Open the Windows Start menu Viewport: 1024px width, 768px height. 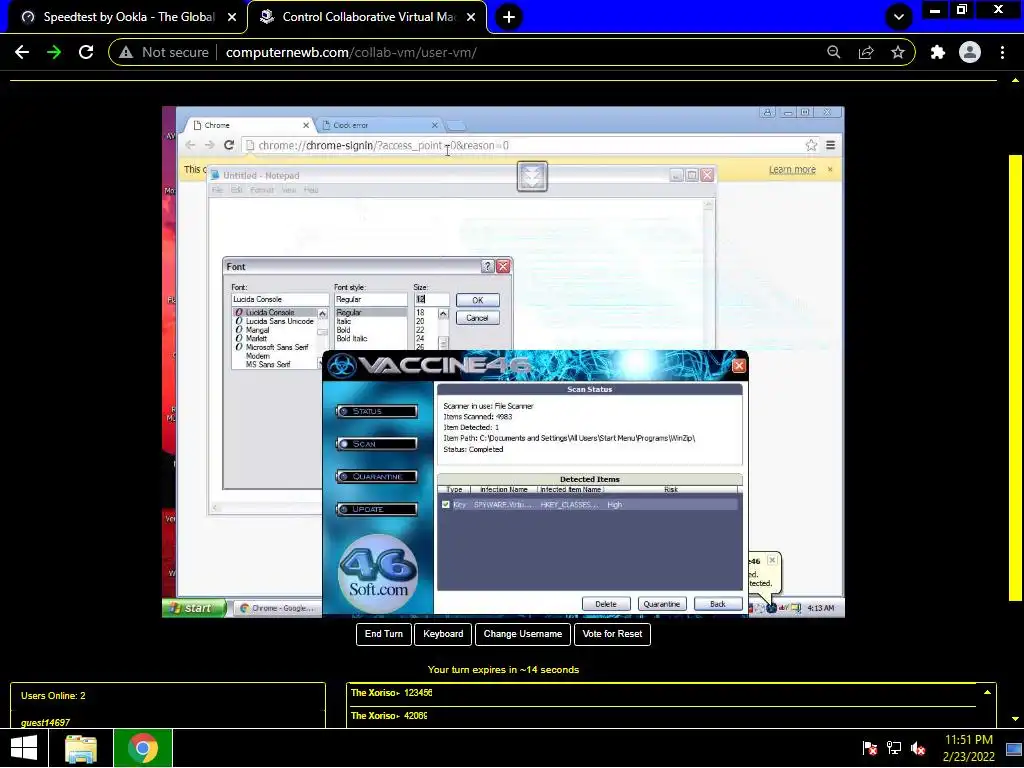(x=24, y=748)
